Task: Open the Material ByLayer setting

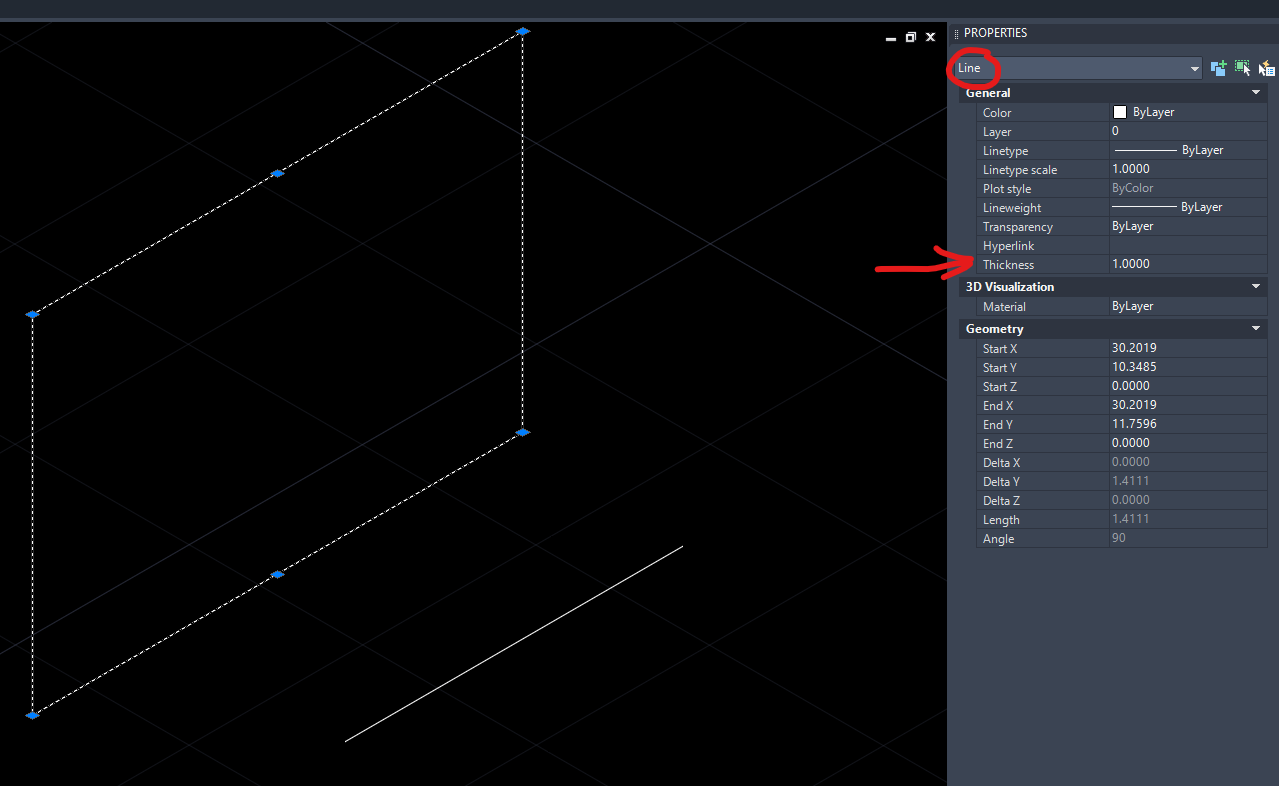Action: click(x=1188, y=306)
